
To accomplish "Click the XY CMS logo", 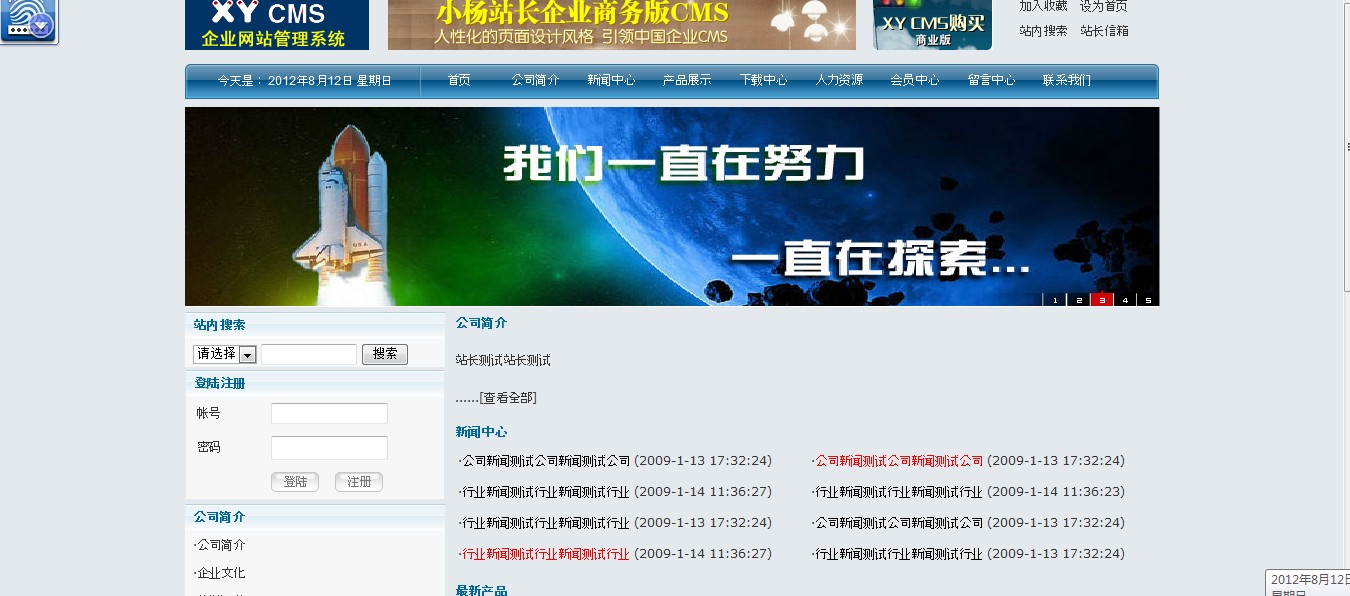I will 277,24.
